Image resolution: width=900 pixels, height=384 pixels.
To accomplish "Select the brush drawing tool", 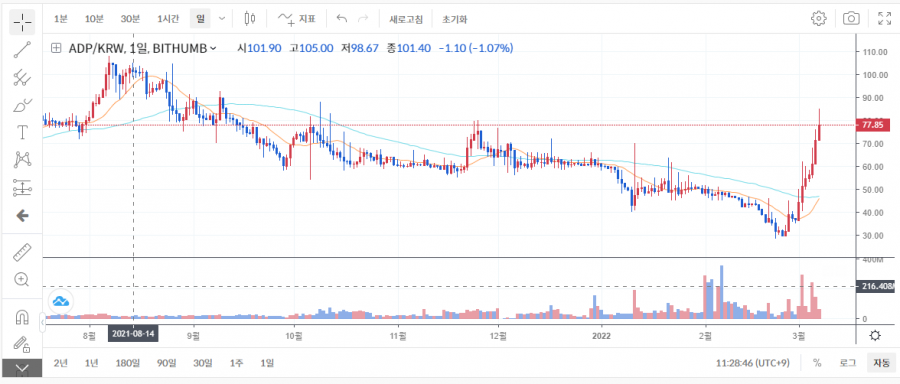I will point(22,105).
